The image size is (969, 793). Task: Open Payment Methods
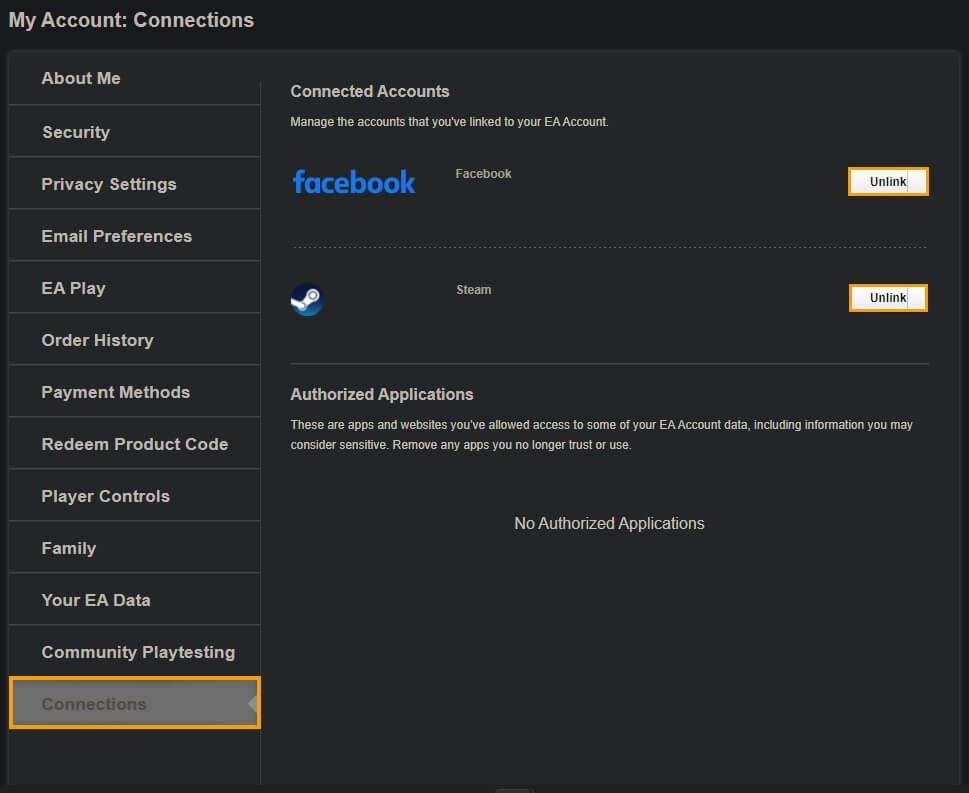point(134,391)
